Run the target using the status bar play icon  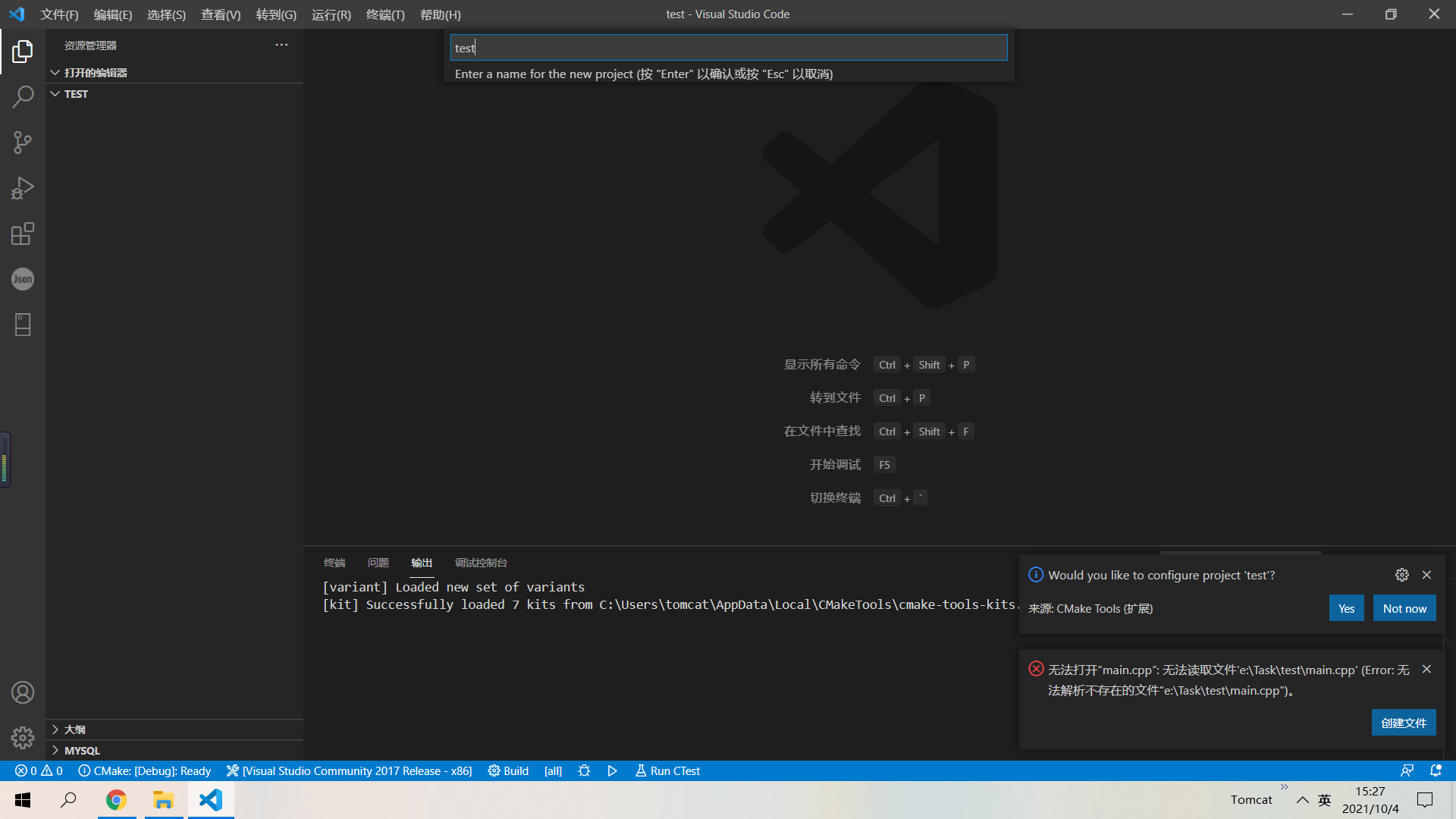(x=612, y=770)
